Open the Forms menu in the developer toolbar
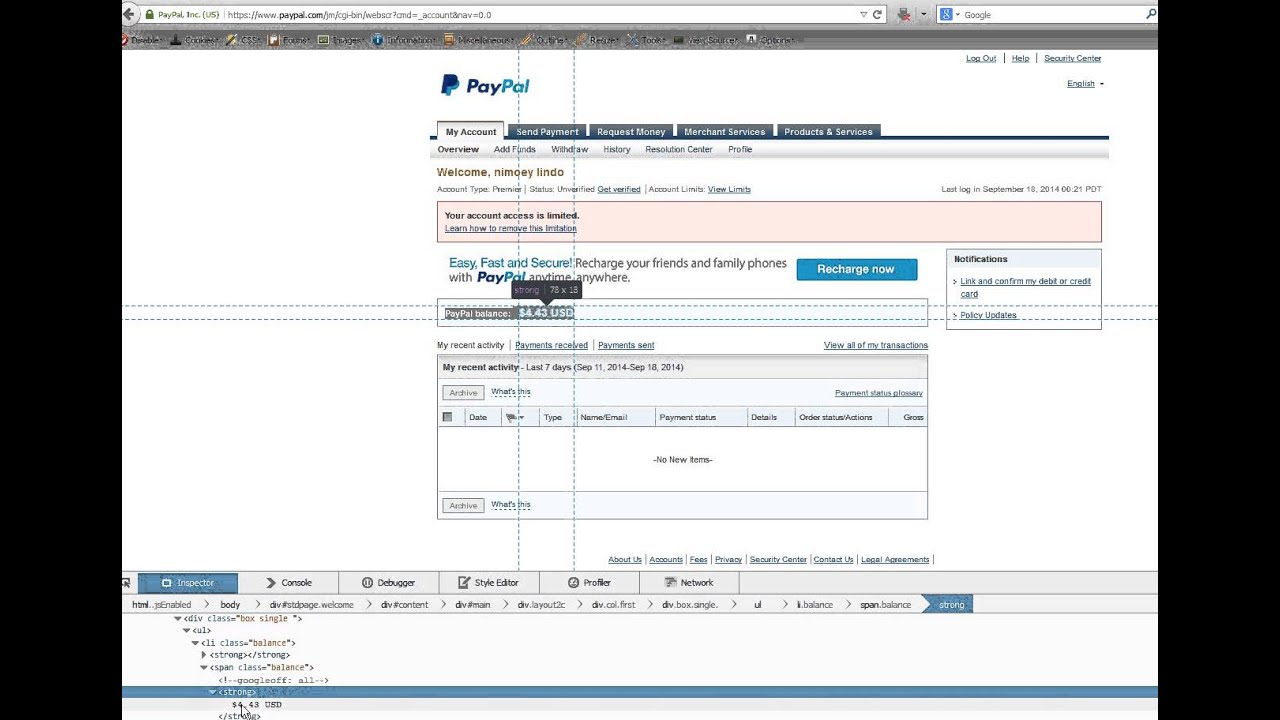 pos(289,40)
